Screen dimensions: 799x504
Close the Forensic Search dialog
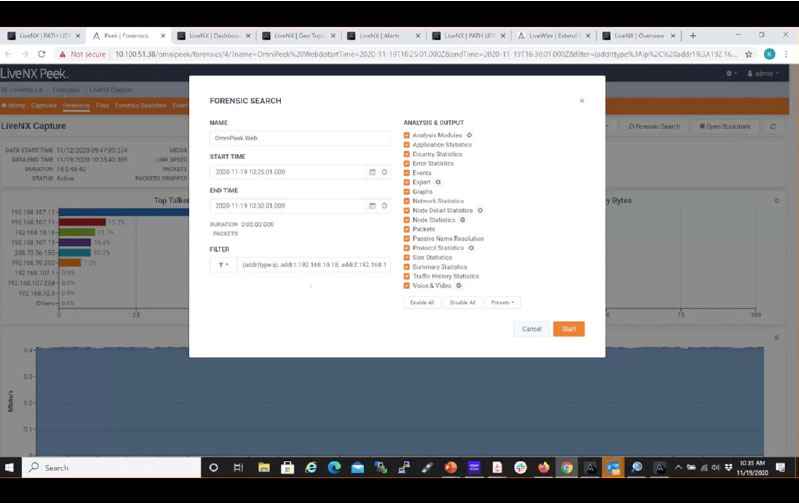pyautogui.click(x=582, y=101)
